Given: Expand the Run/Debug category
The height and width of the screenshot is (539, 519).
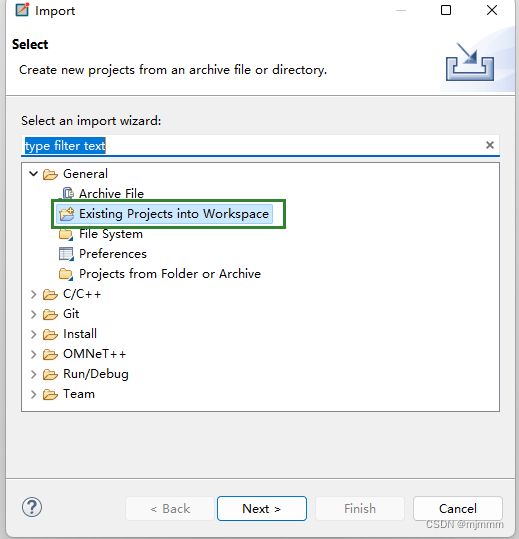Looking at the screenshot, I should click(33, 374).
